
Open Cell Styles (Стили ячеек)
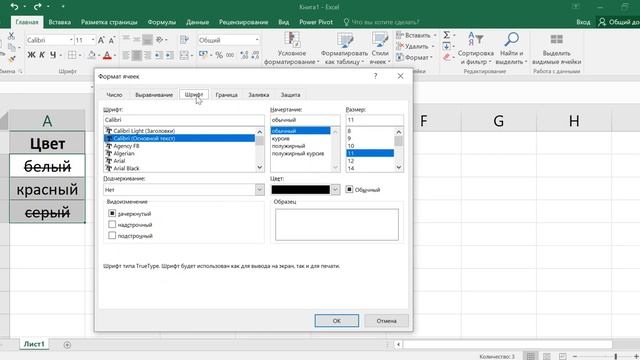pos(380,48)
